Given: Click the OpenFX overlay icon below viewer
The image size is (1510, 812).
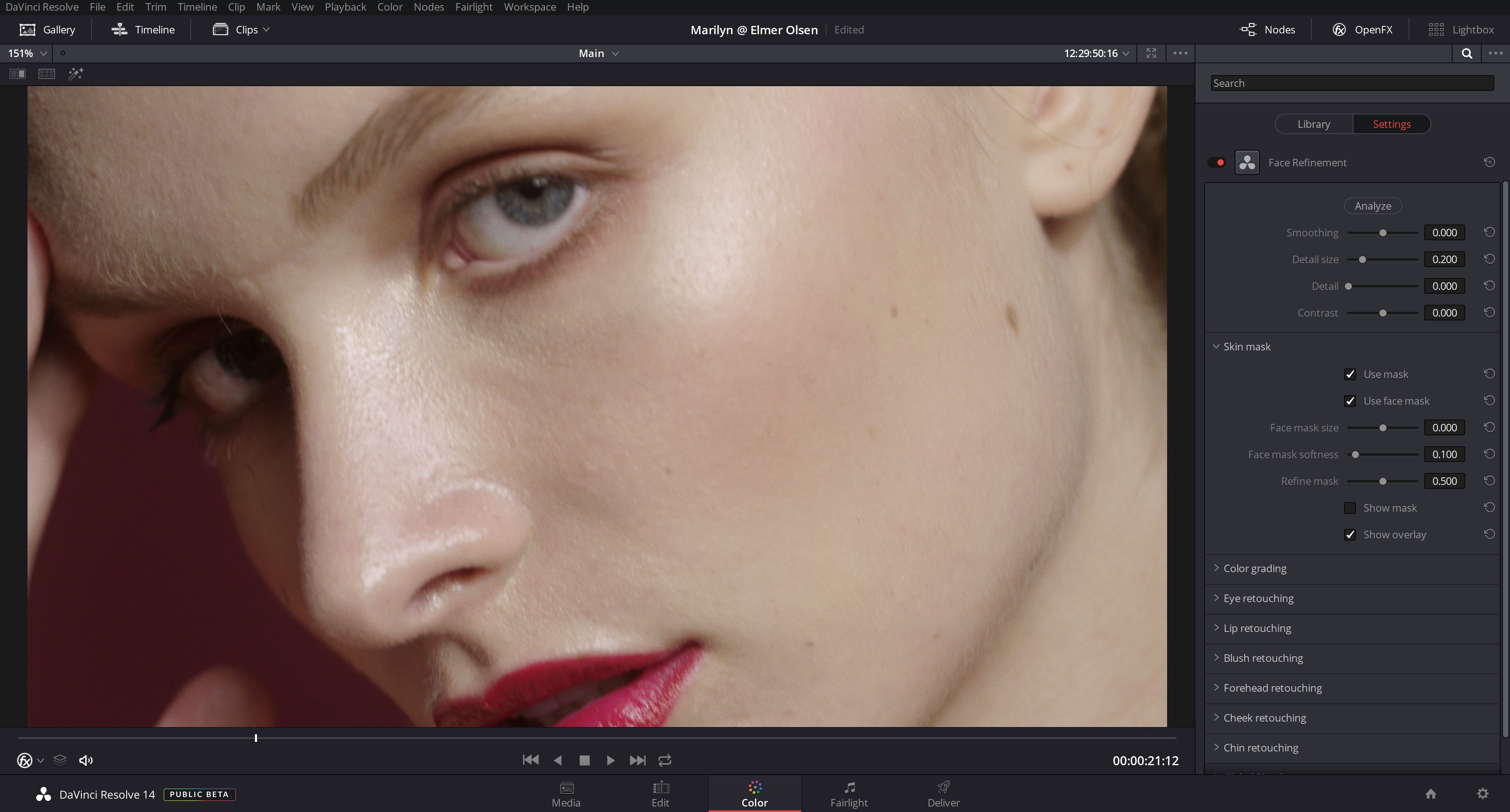Looking at the screenshot, I should click(x=25, y=760).
